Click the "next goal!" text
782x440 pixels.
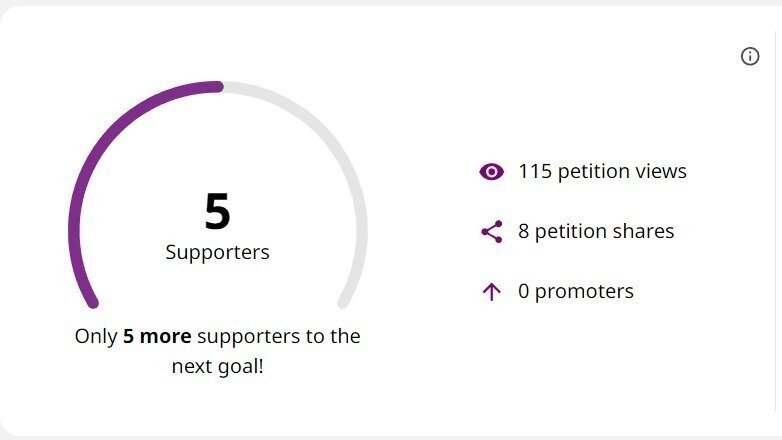click(x=217, y=366)
